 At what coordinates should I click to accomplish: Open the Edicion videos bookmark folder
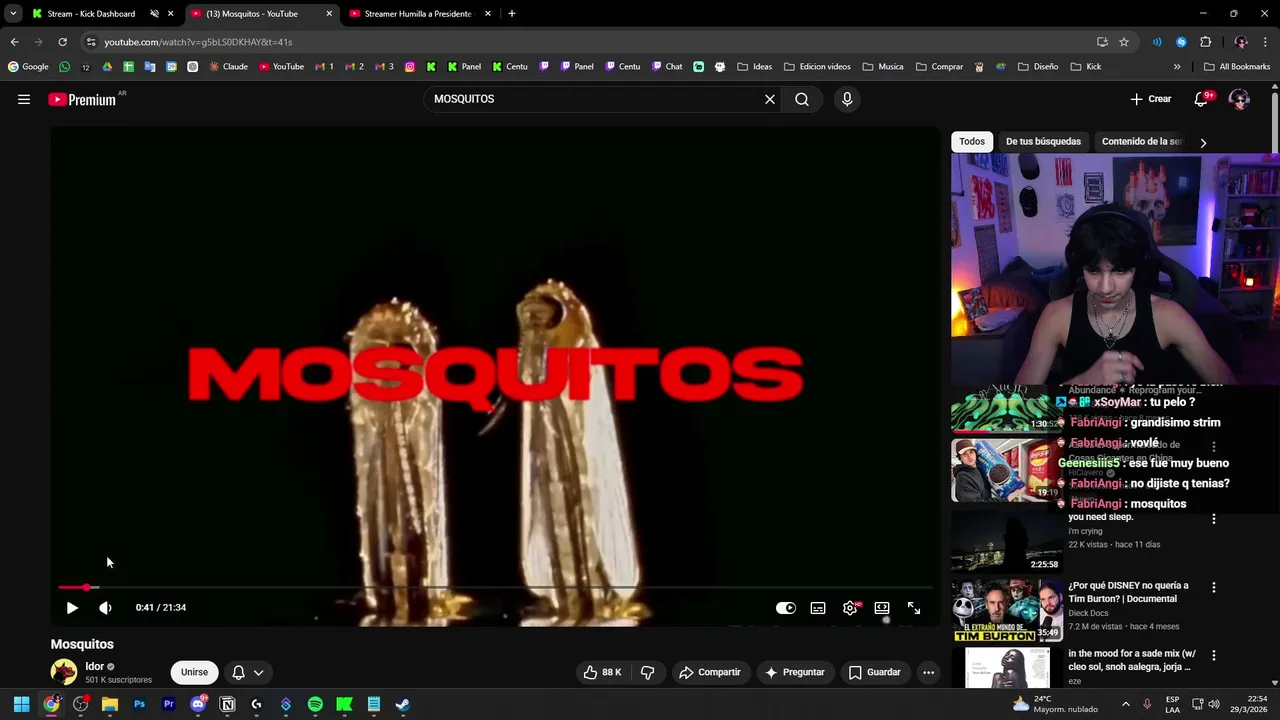[817, 67]
